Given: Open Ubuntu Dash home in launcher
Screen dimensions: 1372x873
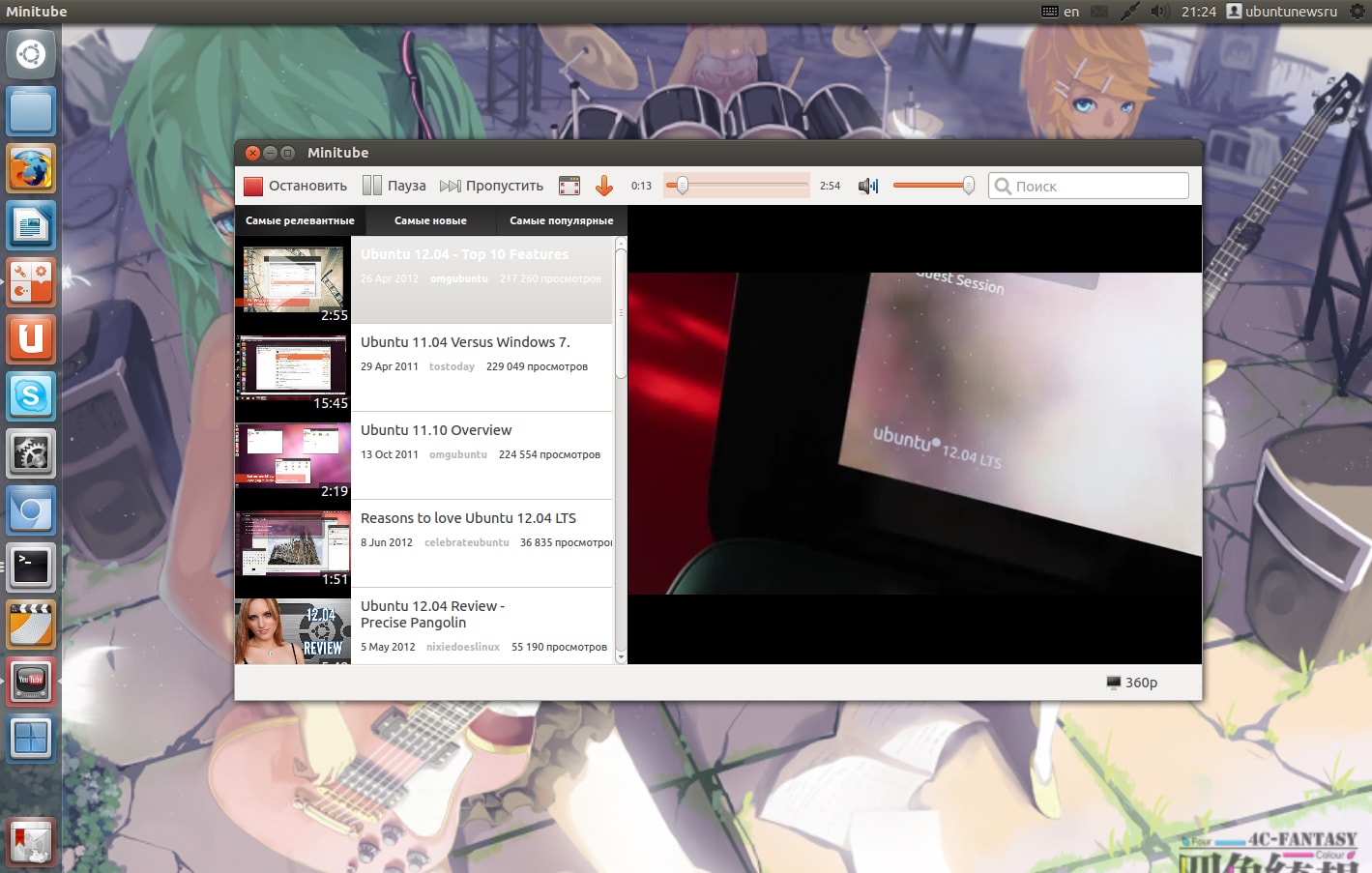Looking at the screenshot, I should click(31, 54).
